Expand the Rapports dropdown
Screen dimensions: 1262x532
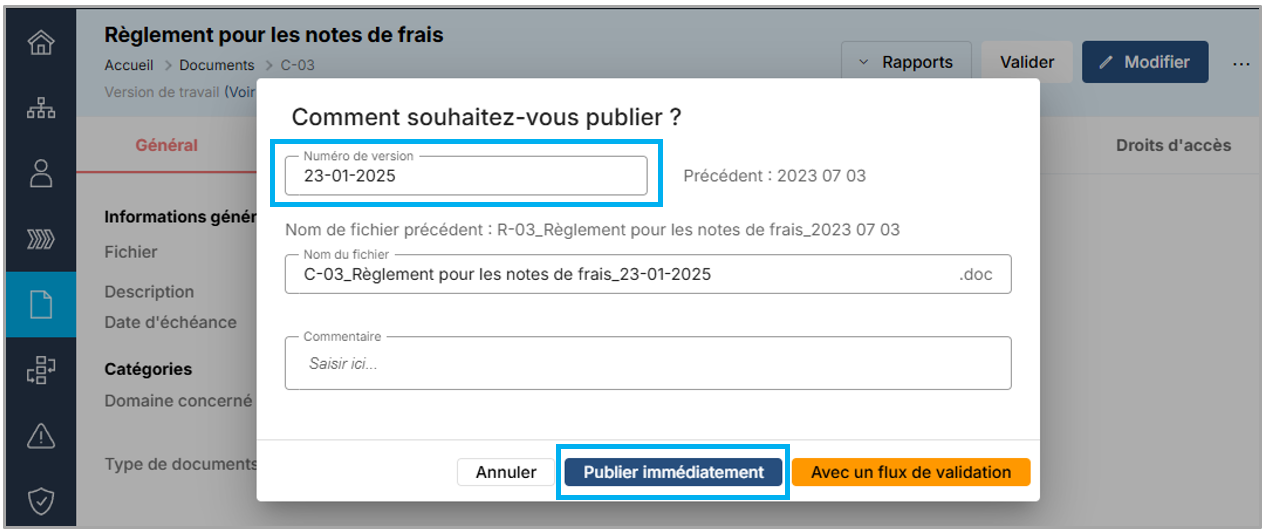(x=906, y=62)
